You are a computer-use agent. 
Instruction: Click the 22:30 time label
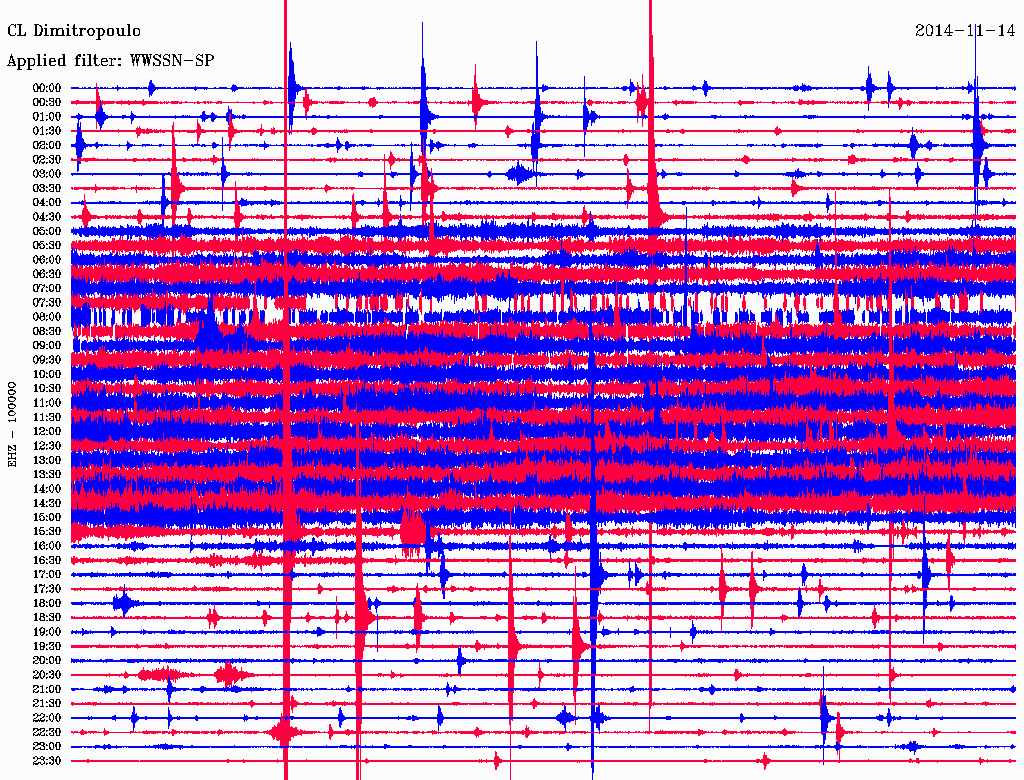pos(47,732)
